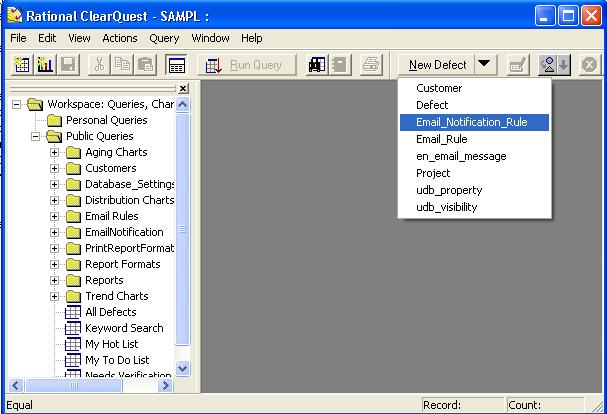Open the Edit menu
This screenshot has width=607, height=414.
click(47, 38)
